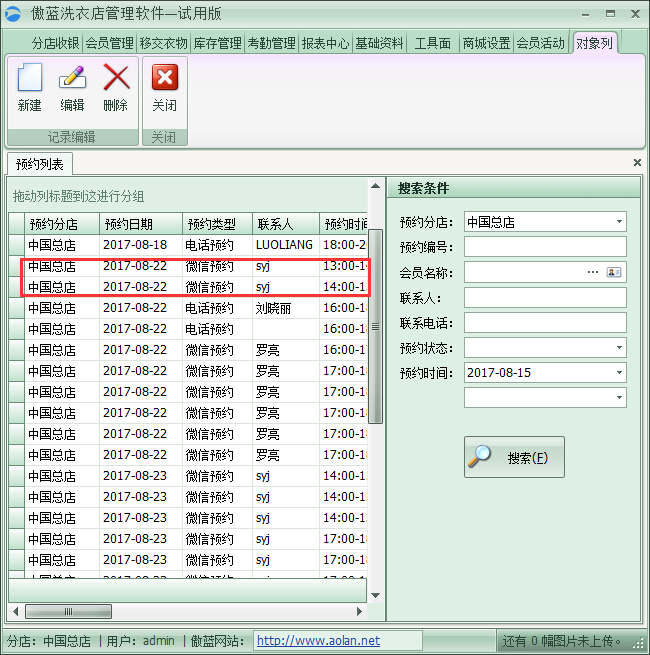Open the 预约时间 date dropdown showing 2017-08-15
Image resolution: width=650 pixels, height=655 pixels.
[x=619, y=373]
